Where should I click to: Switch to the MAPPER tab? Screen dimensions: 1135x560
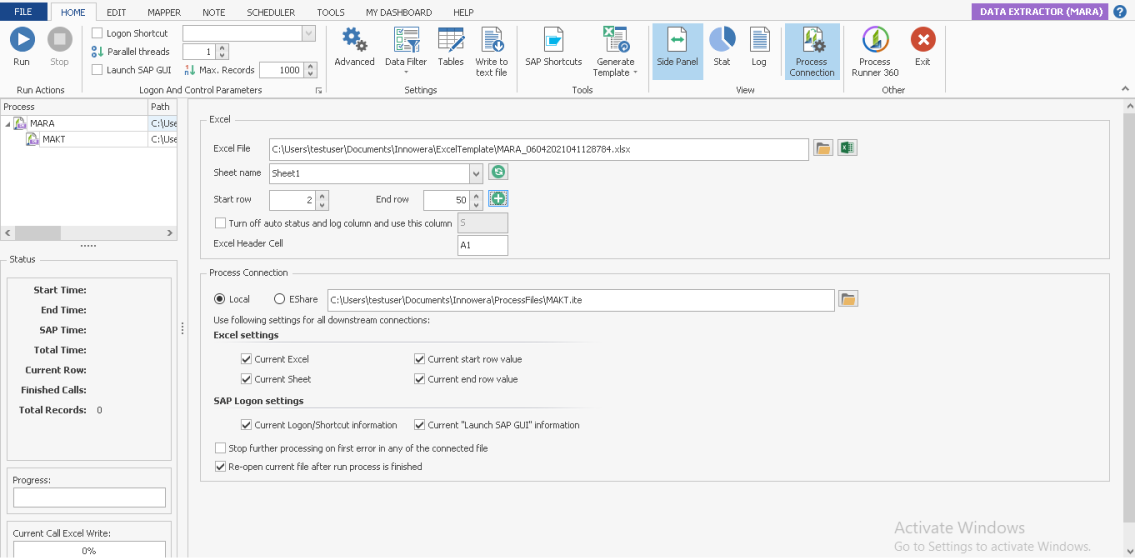pyautogui.click(x=164, y=12)
